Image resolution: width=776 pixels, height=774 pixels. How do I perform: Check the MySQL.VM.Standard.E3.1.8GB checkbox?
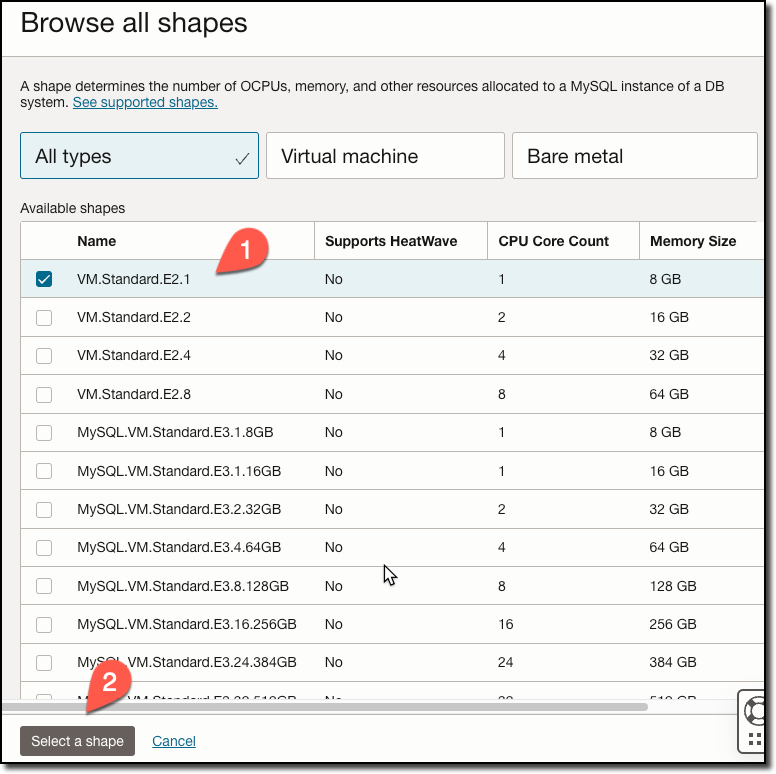click(44, 433)
